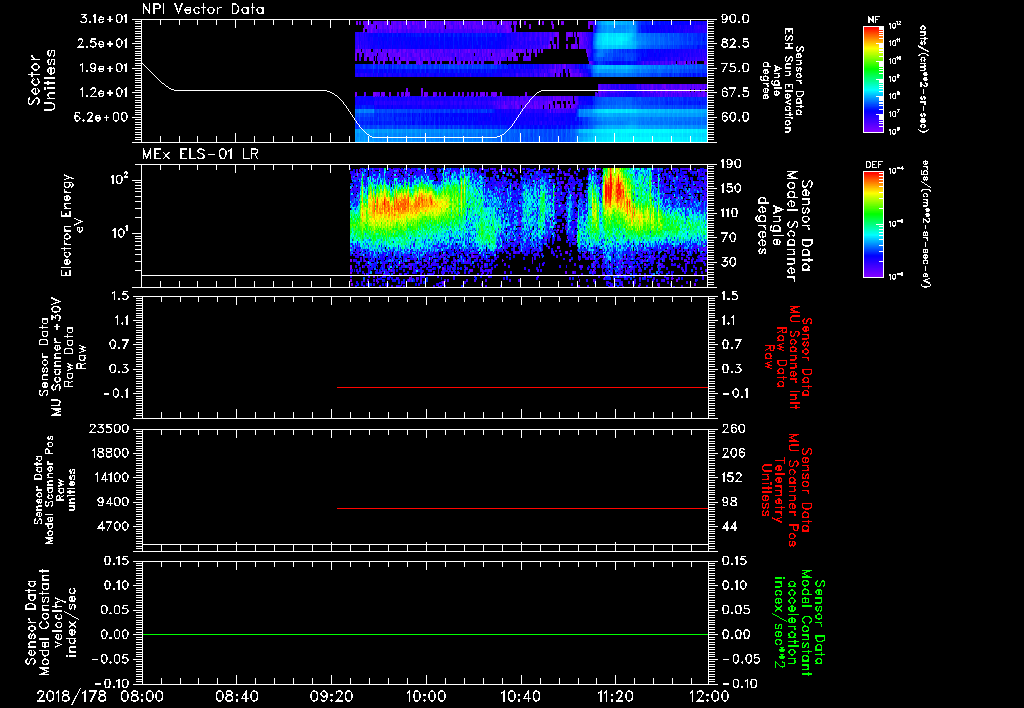Click the 'MU Scanner +30V Raw Data' axis title
The width and height of the screenshot is (1024, 708).
coord(62,357)
